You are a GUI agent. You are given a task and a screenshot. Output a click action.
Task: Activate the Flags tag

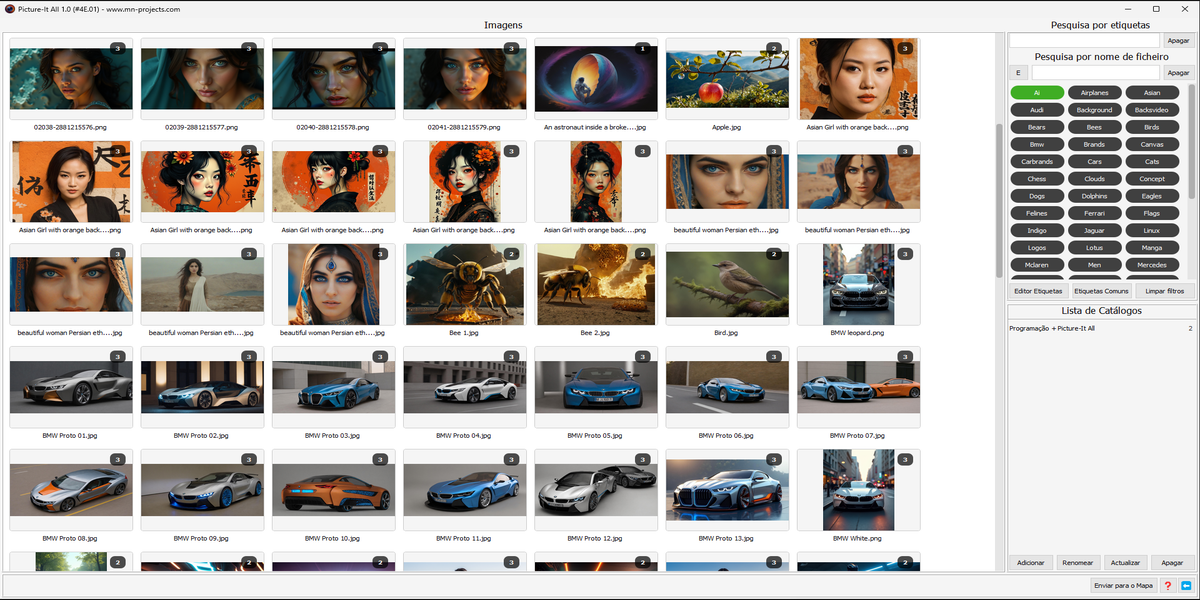click(1152, 213)
